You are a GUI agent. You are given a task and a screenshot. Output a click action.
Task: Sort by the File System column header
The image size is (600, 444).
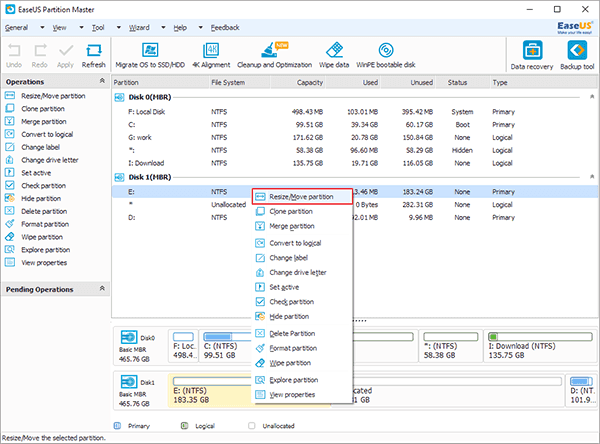pos(240,82)
